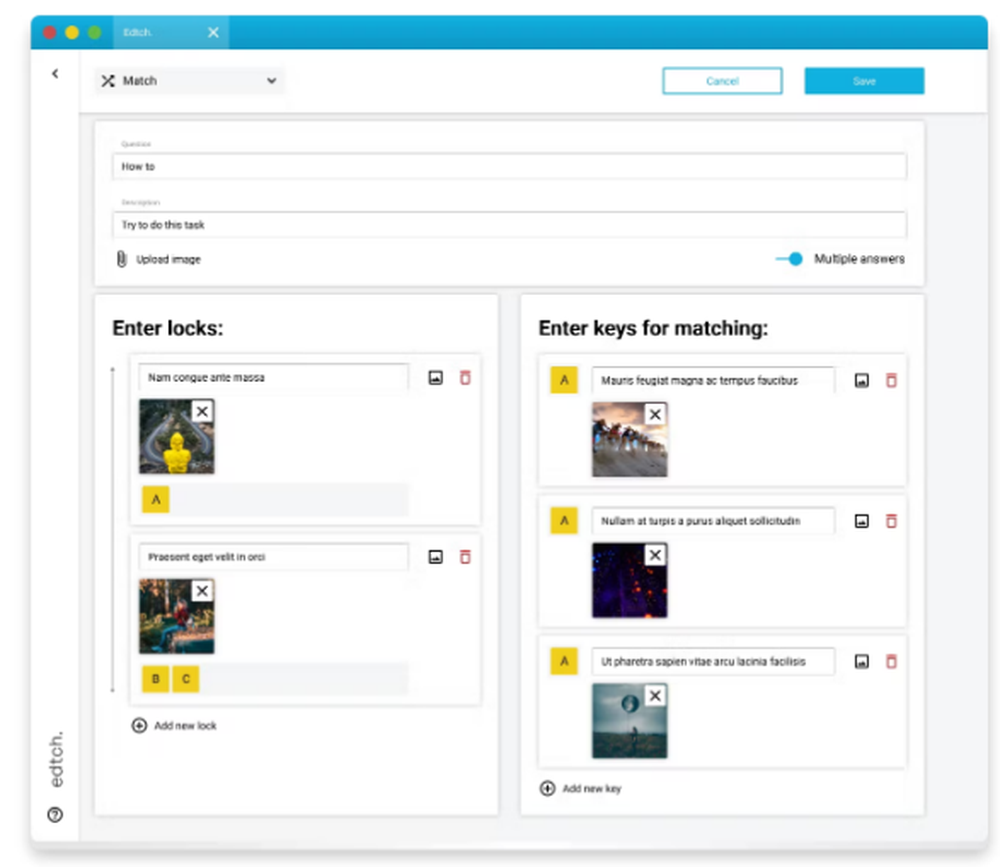Click the shuffle icon beside the Match label
This screenshot has width=1000, height=867.
point(108,81)
